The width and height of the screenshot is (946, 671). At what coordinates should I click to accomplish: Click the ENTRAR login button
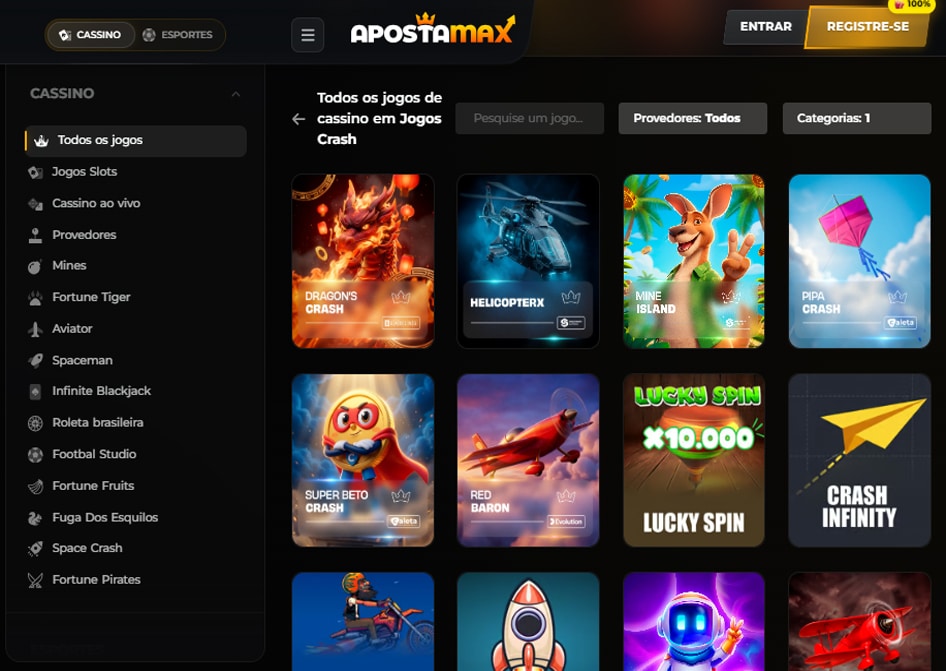tap(766, 27)
